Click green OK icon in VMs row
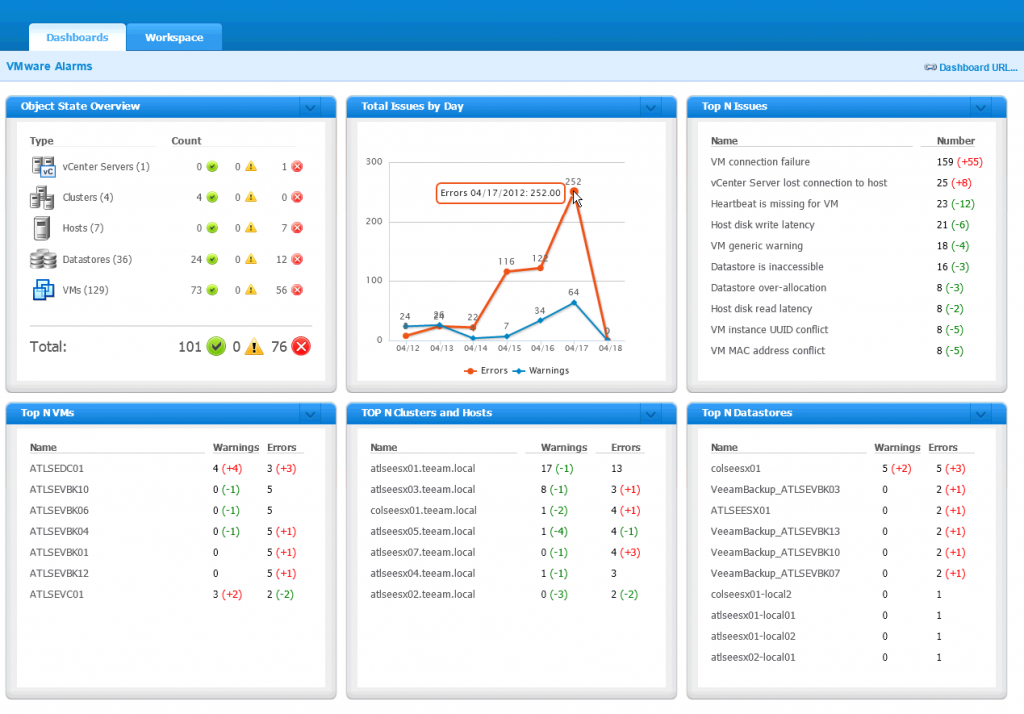The image size is (1024, 714). (212, 290)
